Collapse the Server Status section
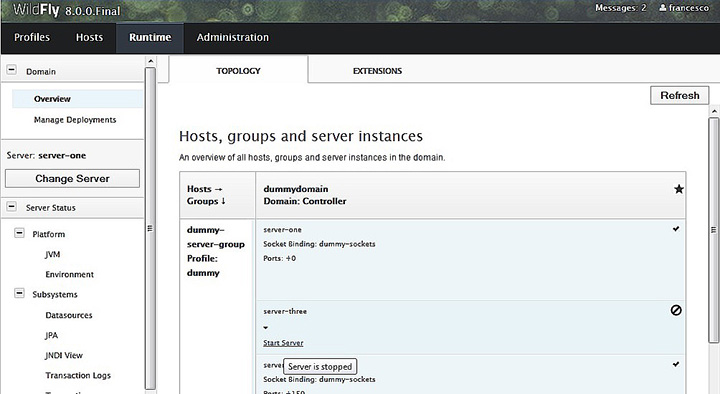The width and height of the screenshot is (720, 394). point(11,207)
